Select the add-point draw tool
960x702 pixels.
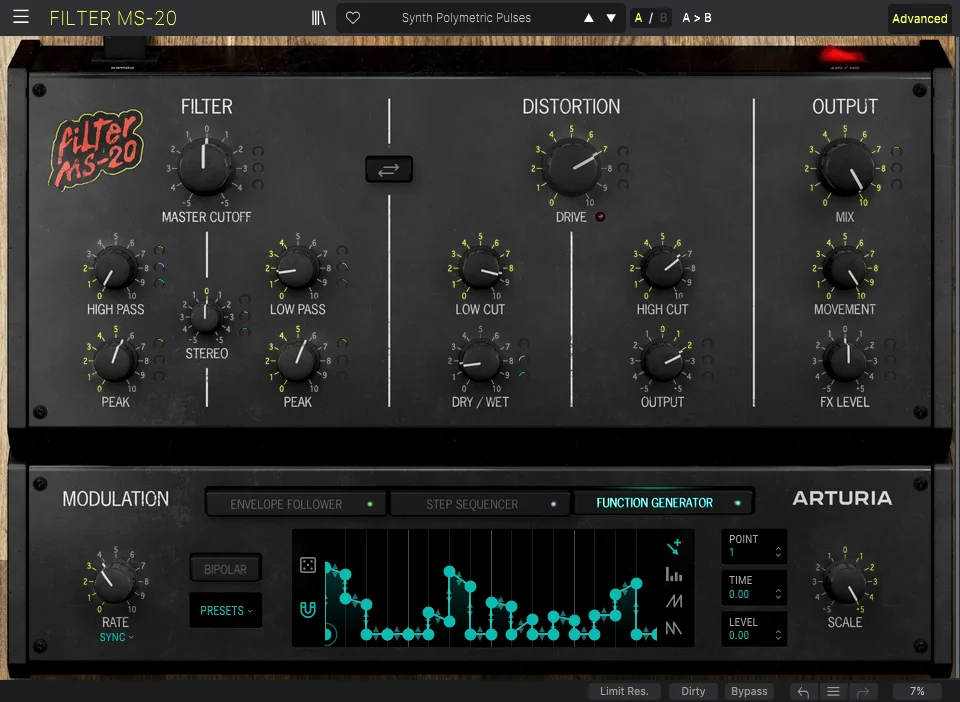pyautogui.click(x=674, y=547)
